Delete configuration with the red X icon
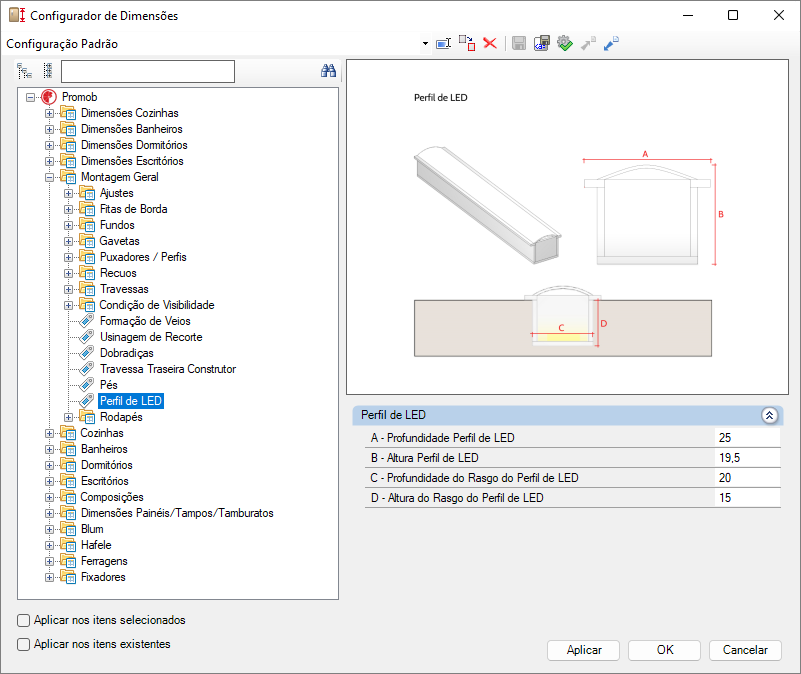This screenshot has height=674, width=801. 490,43
